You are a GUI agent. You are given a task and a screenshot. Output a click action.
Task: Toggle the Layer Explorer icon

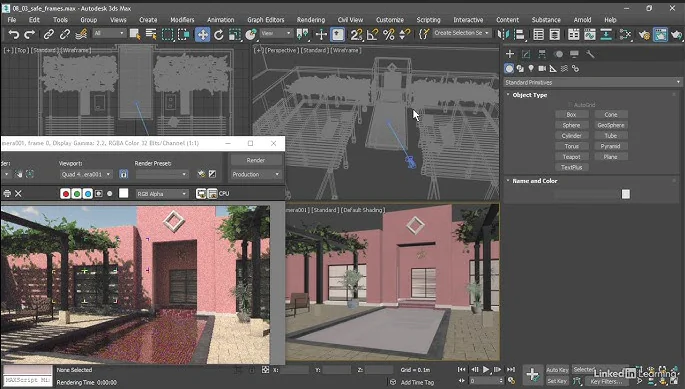[555, 34]
